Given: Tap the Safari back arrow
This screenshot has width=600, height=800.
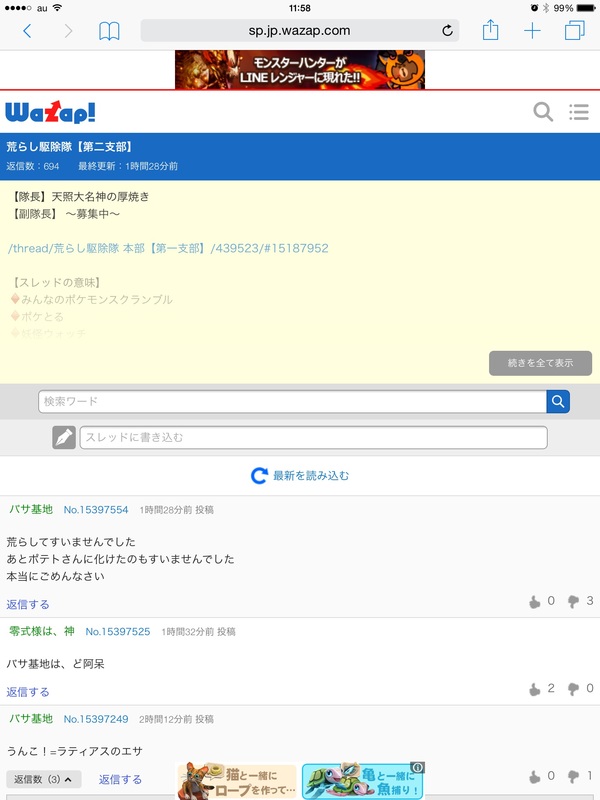Looking at the screenshot, I should point(27,31).
